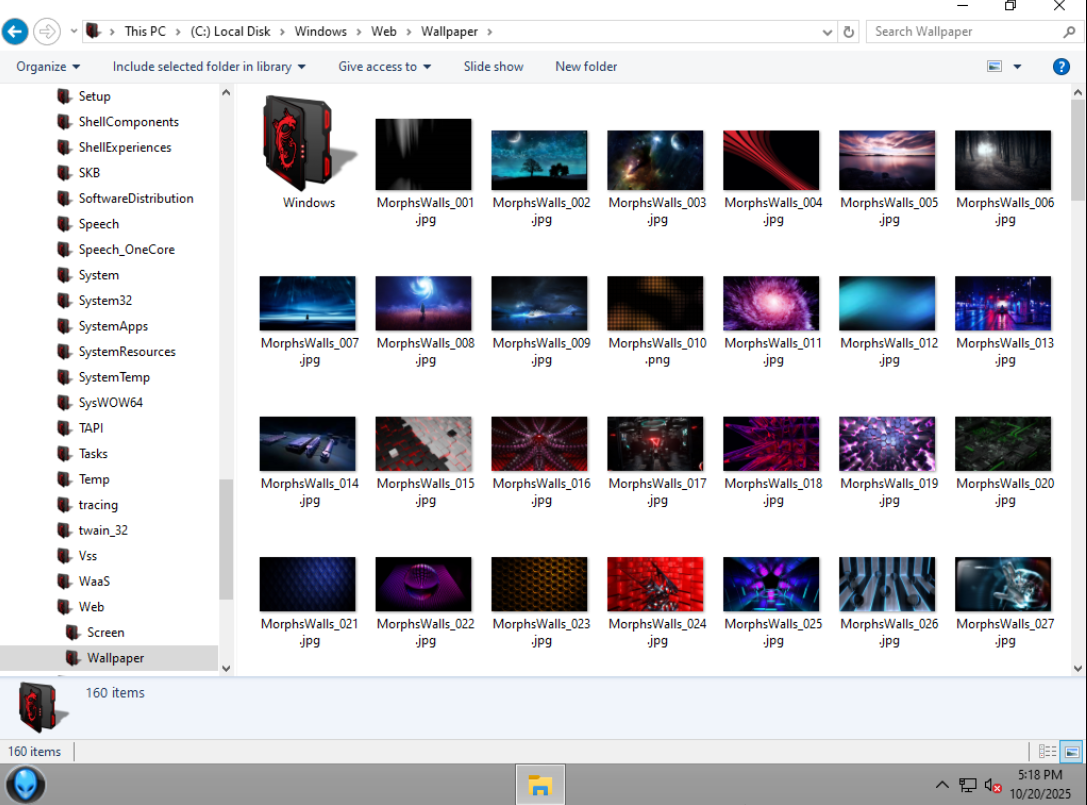The height and width of the screenshot is (805, 1087).
Task: Select SystemApps folder in tree
Action: point(113,326)
